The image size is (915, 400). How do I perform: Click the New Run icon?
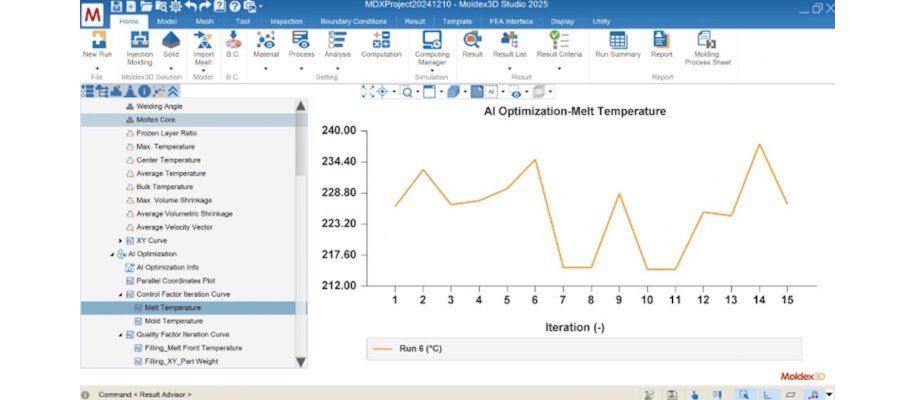click(97, 42)
